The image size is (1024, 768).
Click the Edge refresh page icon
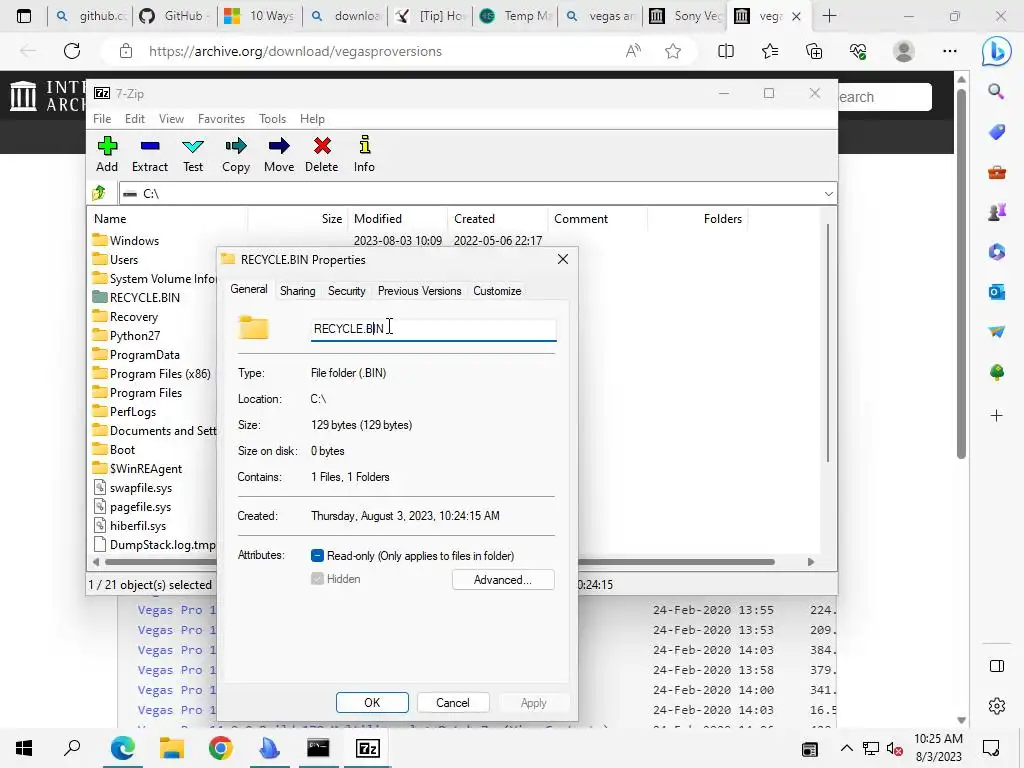coord(72,51)
